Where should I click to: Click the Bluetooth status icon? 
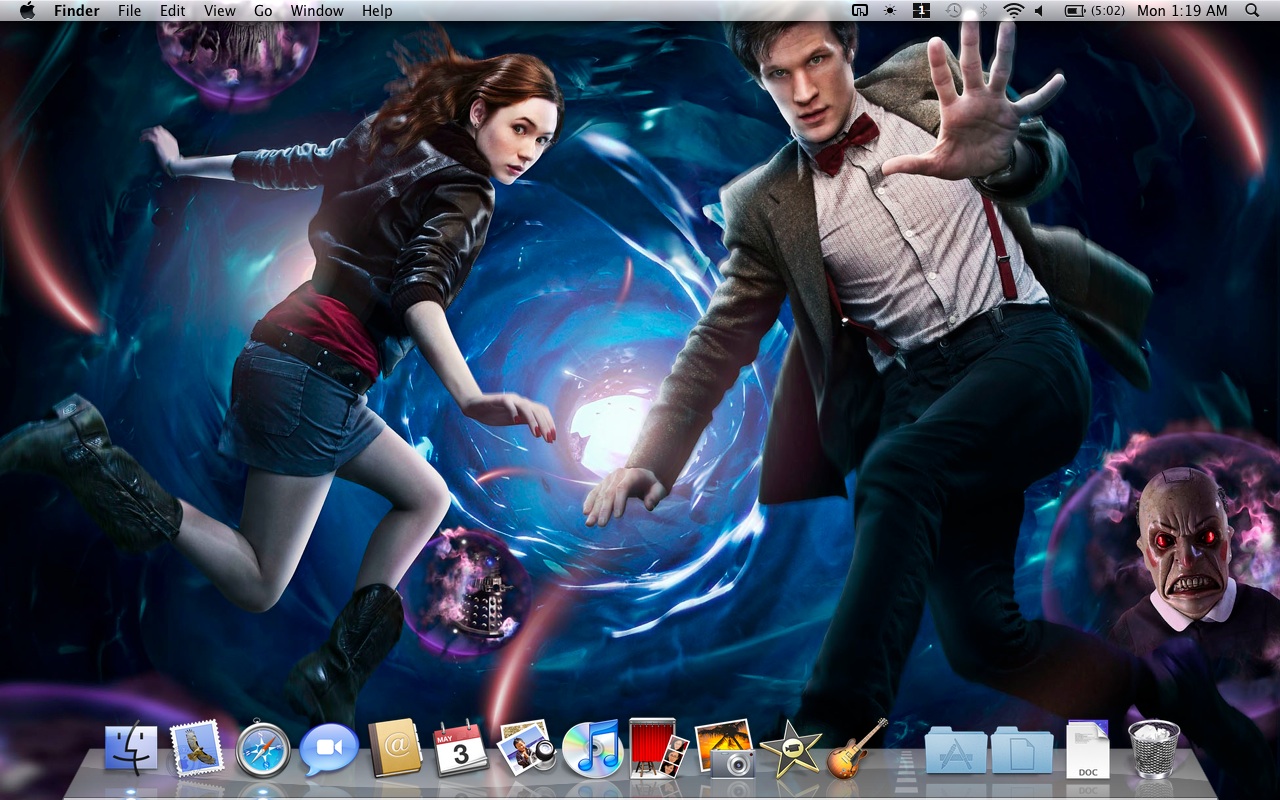(x=982, y=10)
